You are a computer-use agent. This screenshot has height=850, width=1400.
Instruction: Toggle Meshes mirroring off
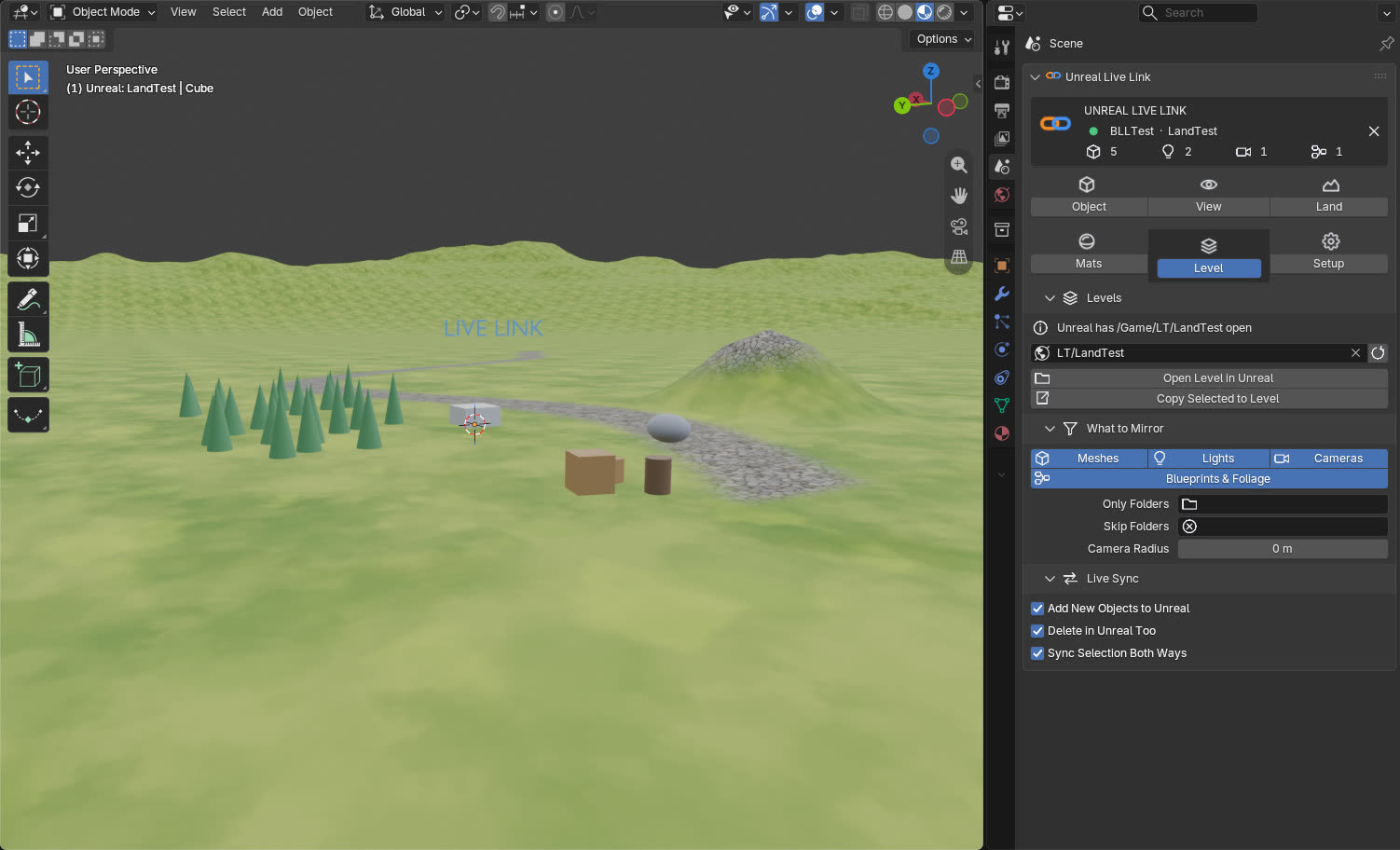click(1089, 459)
